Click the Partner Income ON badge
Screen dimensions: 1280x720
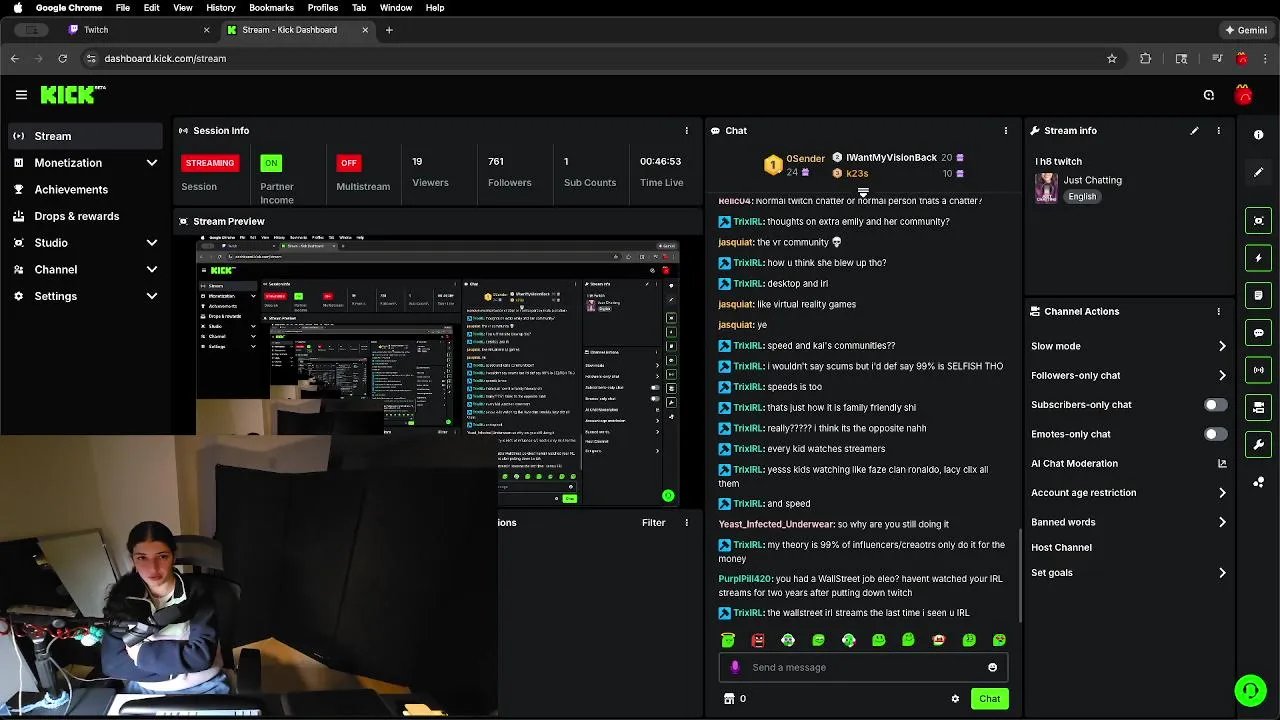(271, 163)
